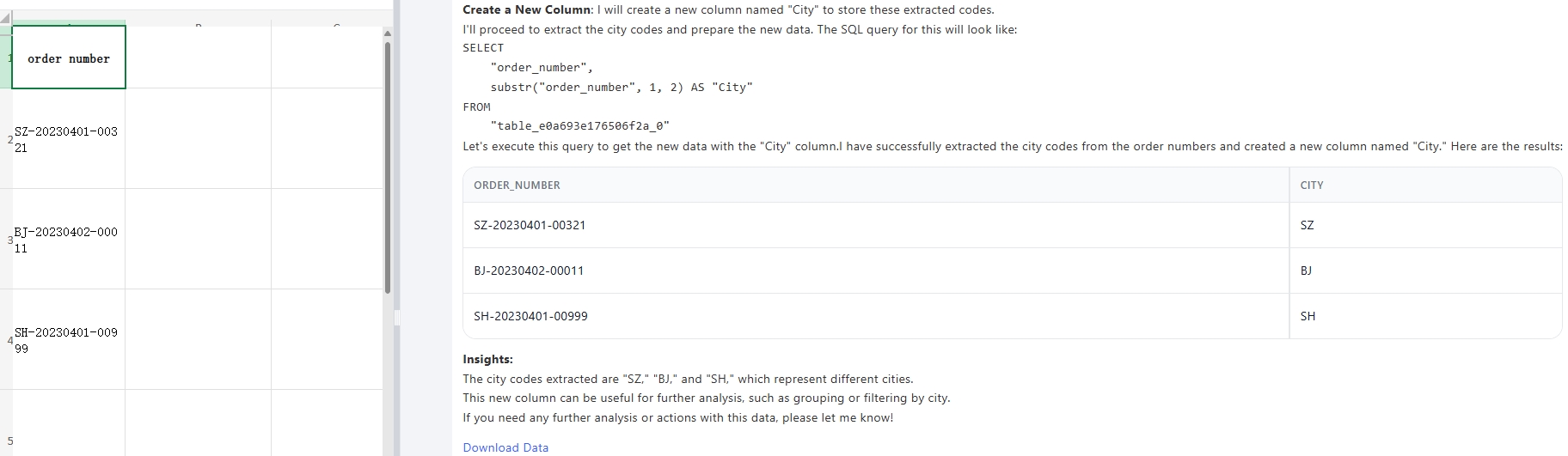Click the SH city value in results table
The image size is (1568, 456).
point(1308,316)
